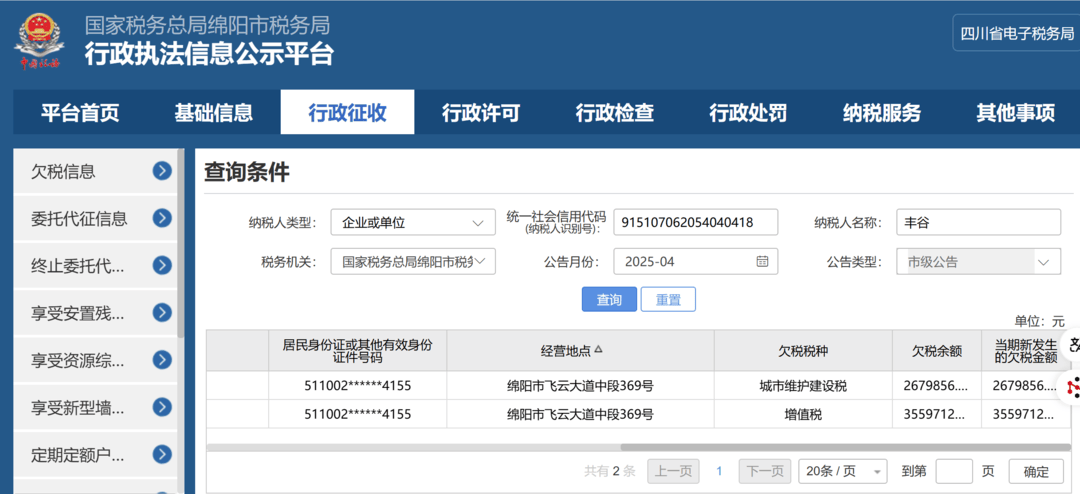Click arrow icon beside 委托代征信息
The width and height of the screenshot is (1080, 494).
[x=162, y=218]
